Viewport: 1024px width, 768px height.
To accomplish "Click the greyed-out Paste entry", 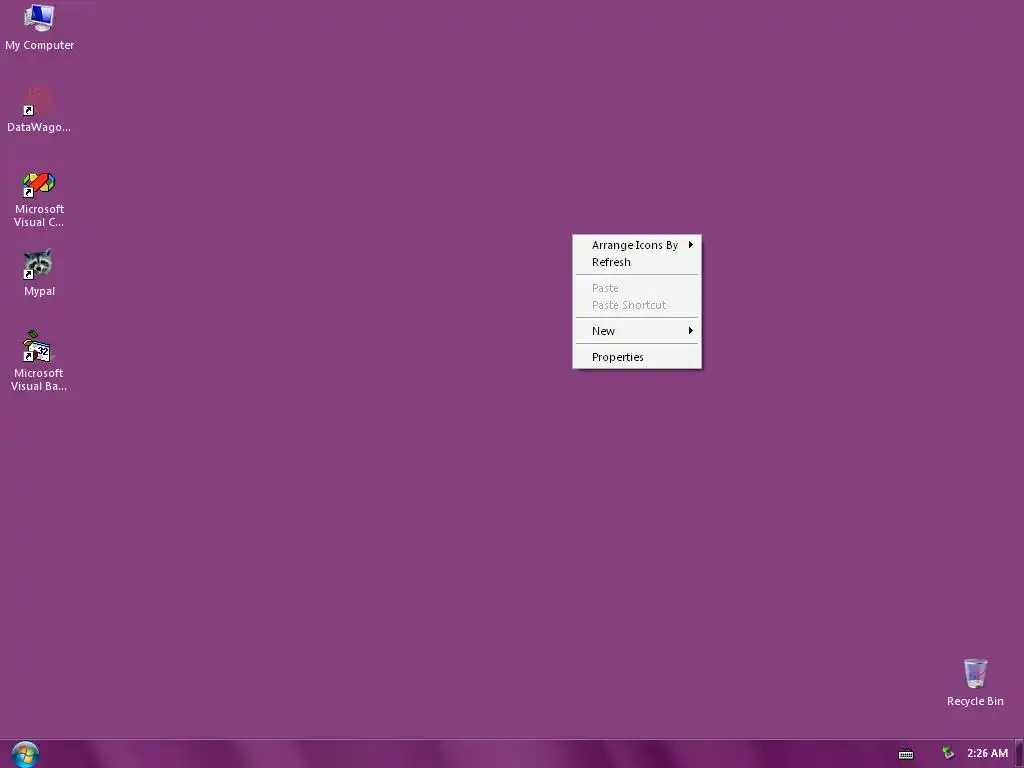I will click(x=637, y=288).
